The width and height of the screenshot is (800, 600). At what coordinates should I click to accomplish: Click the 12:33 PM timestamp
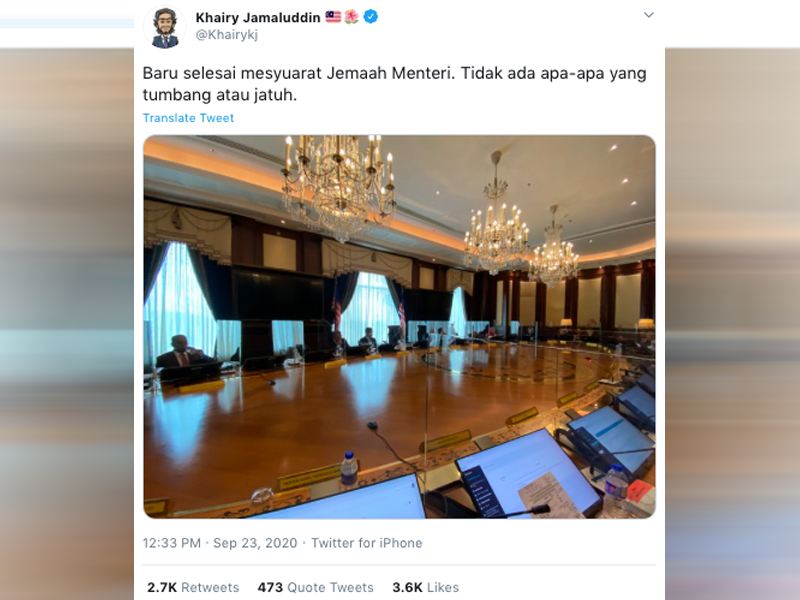click(174, 543)
